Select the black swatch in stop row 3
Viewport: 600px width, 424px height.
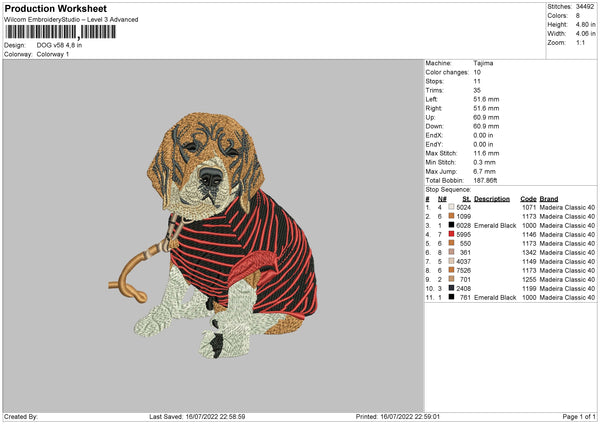(451, 225)
